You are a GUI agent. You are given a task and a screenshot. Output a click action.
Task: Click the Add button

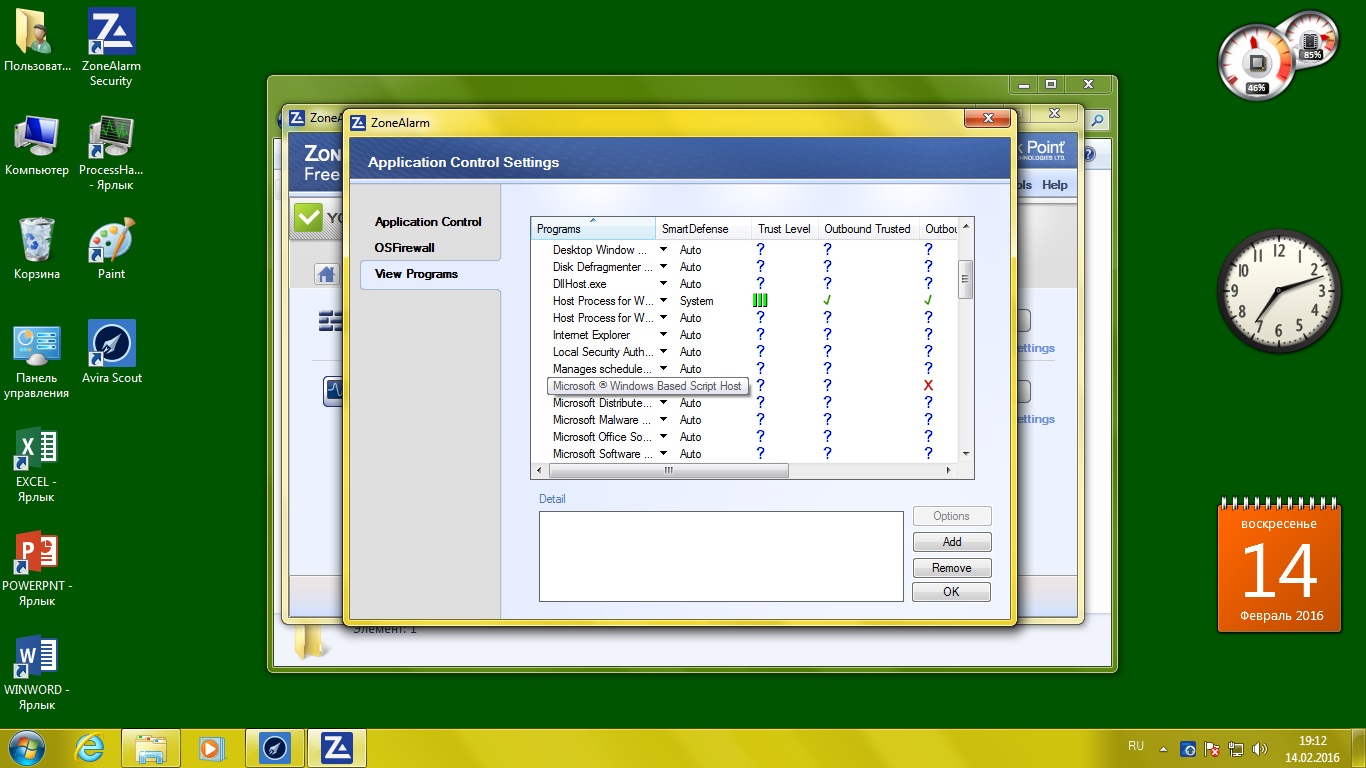[x=951, y=542]
